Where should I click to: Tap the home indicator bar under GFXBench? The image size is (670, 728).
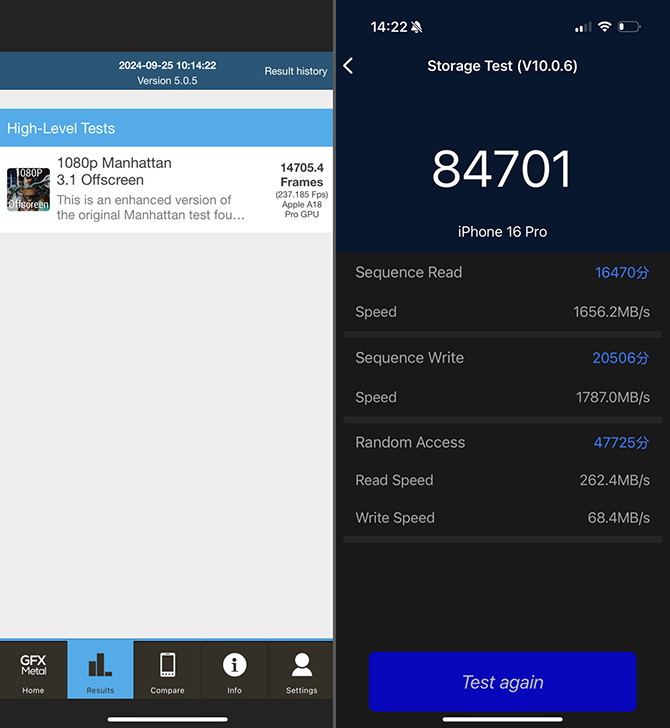click(x=168, y=720)
